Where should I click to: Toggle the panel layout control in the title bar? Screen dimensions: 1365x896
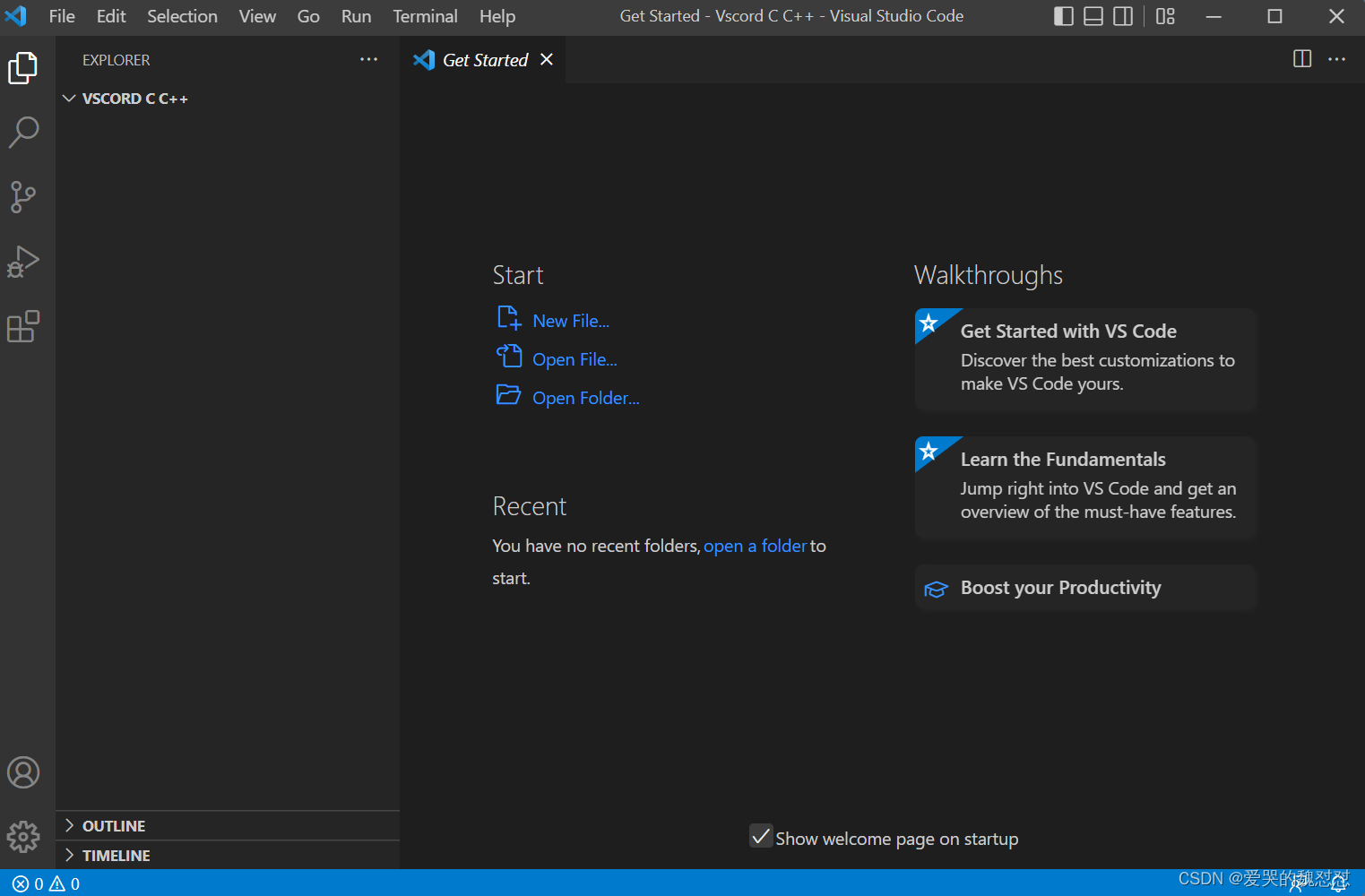pyautogui.click(x=1093, y=16)
